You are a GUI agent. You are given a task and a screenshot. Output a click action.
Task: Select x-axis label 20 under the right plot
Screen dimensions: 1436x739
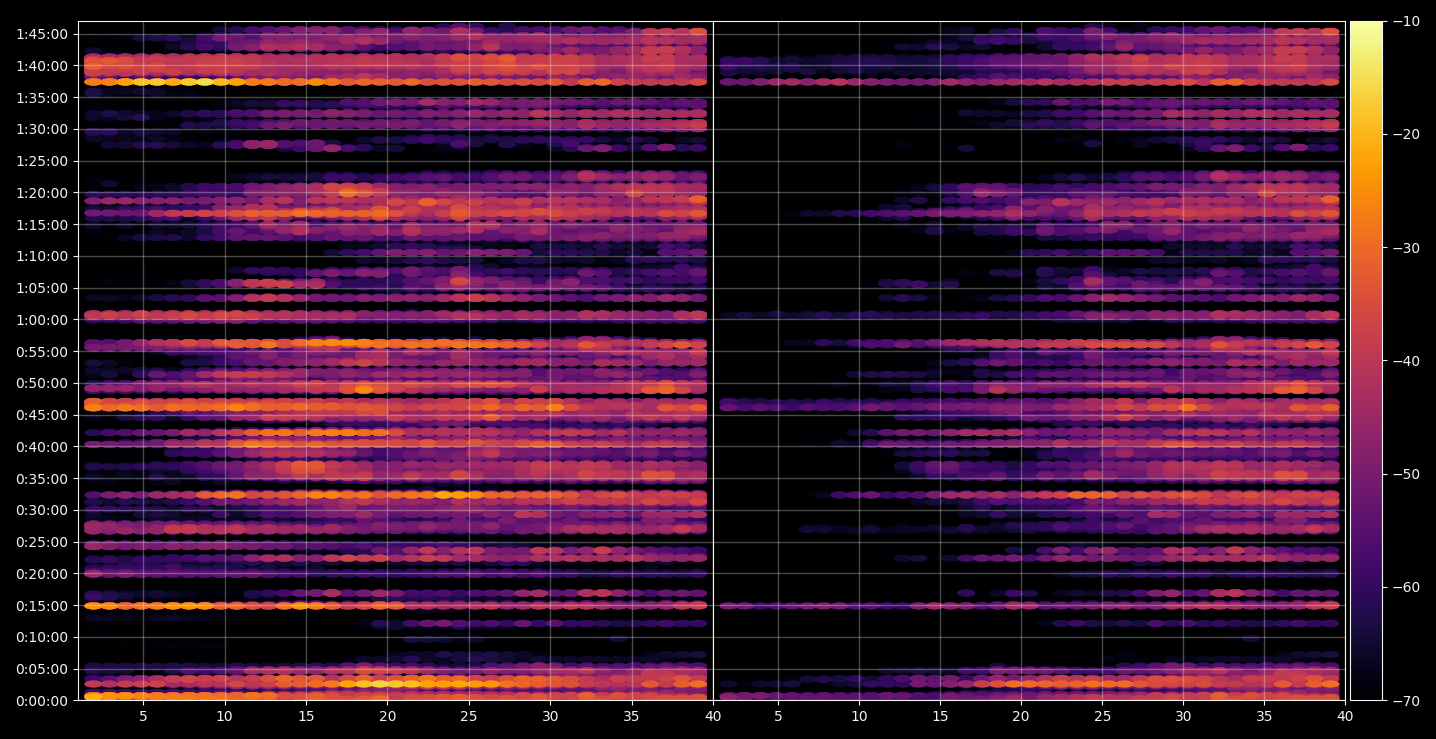point(1021,716)
